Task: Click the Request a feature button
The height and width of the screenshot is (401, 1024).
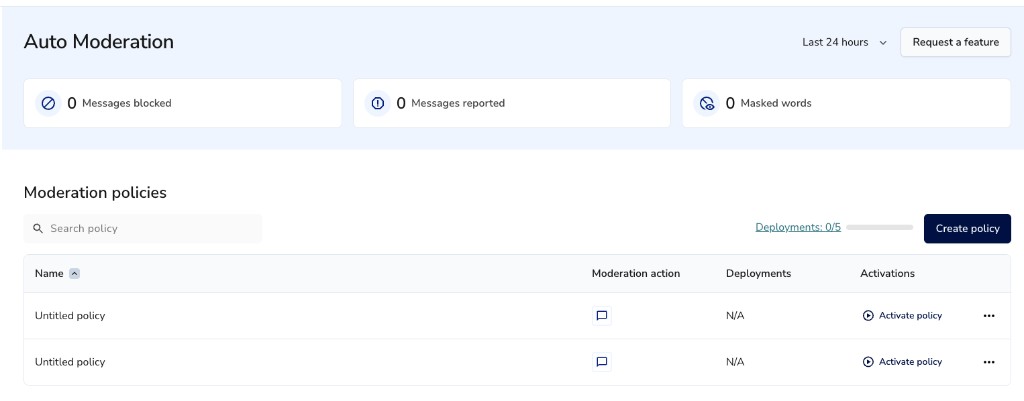Action: point(955,42)
